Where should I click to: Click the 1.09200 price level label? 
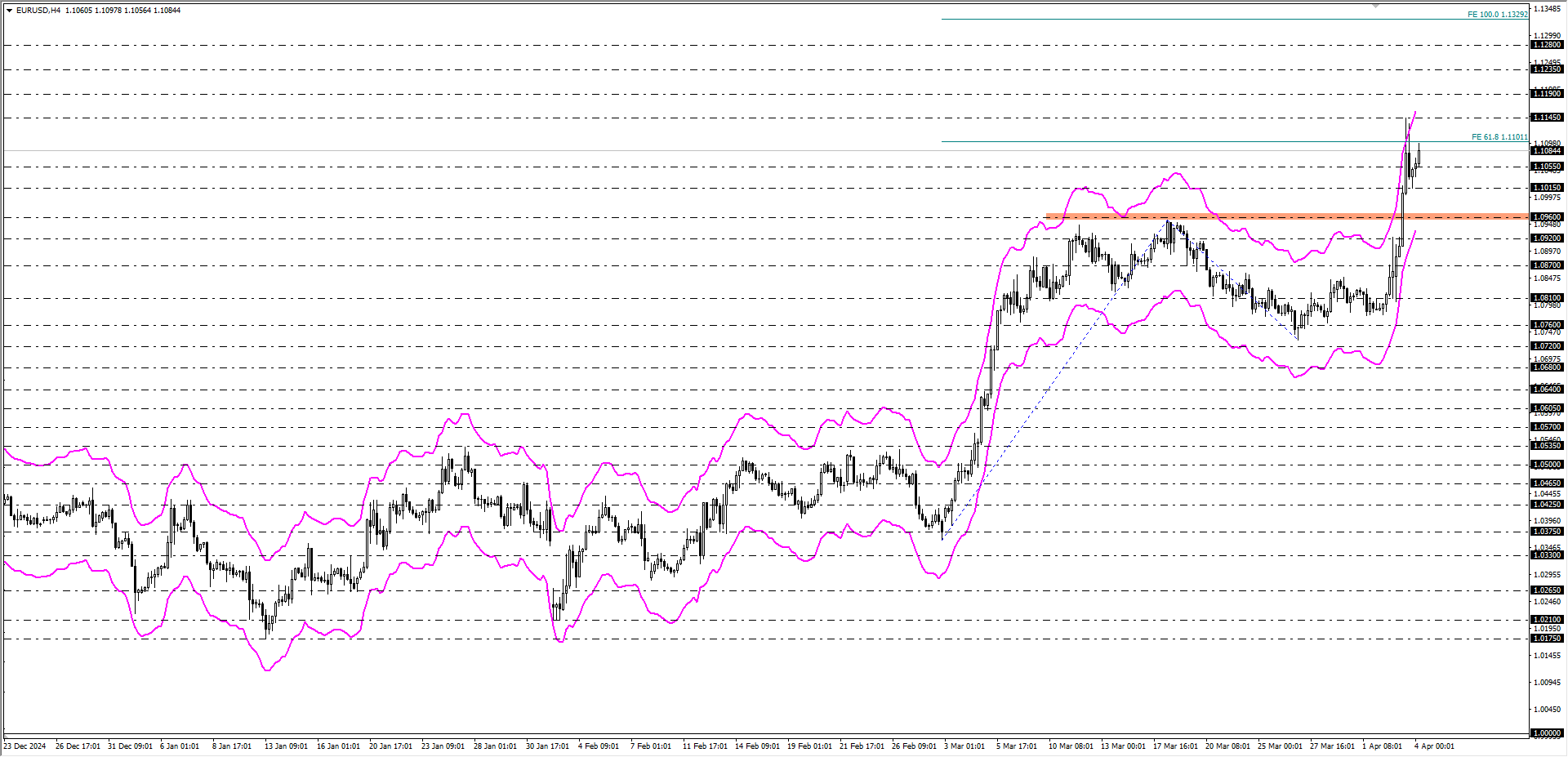(x=1547, y=238)
